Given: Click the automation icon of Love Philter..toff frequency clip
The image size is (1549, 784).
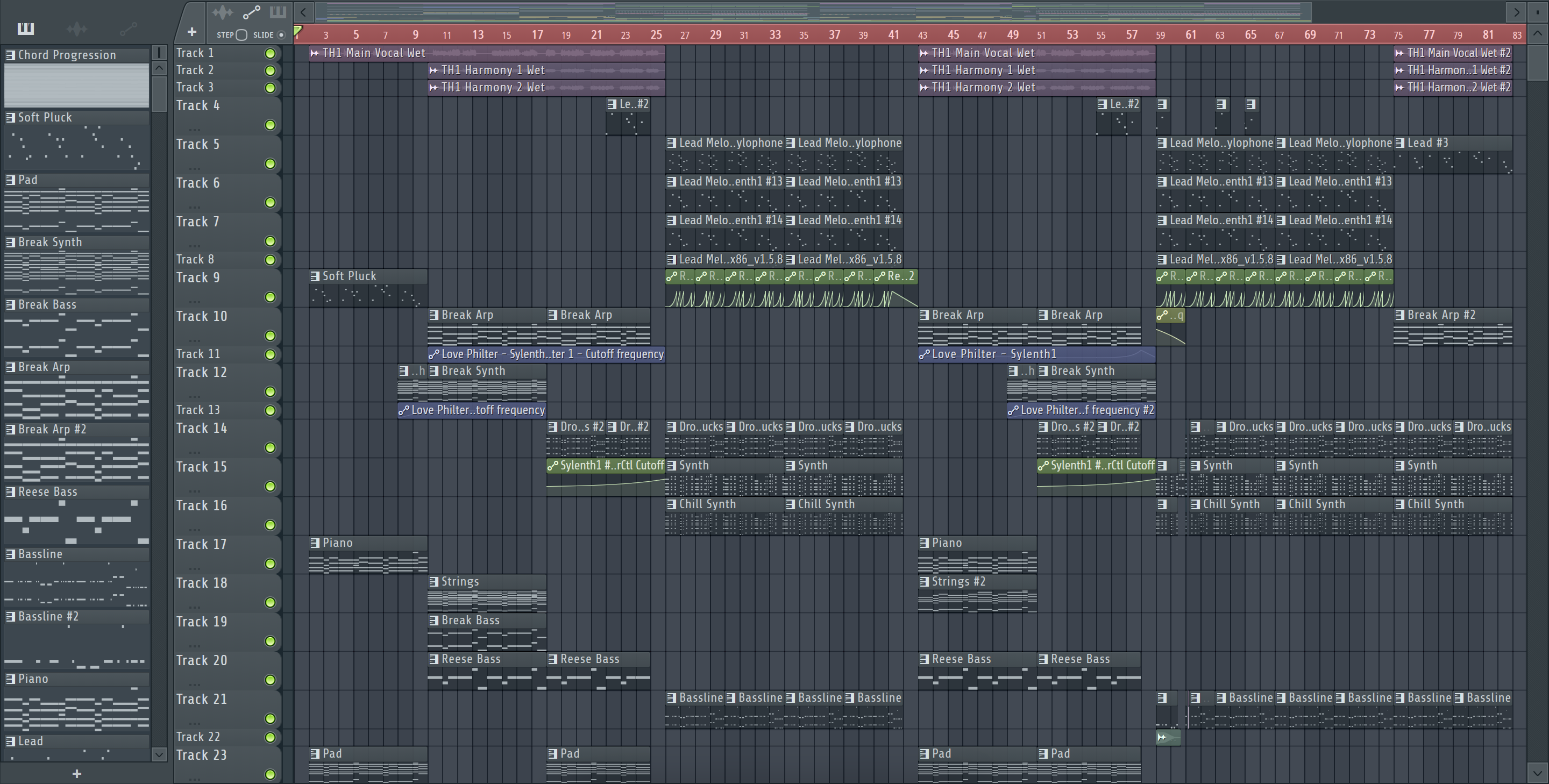Looking at the screenshot, I should click(x=404, y=410).
